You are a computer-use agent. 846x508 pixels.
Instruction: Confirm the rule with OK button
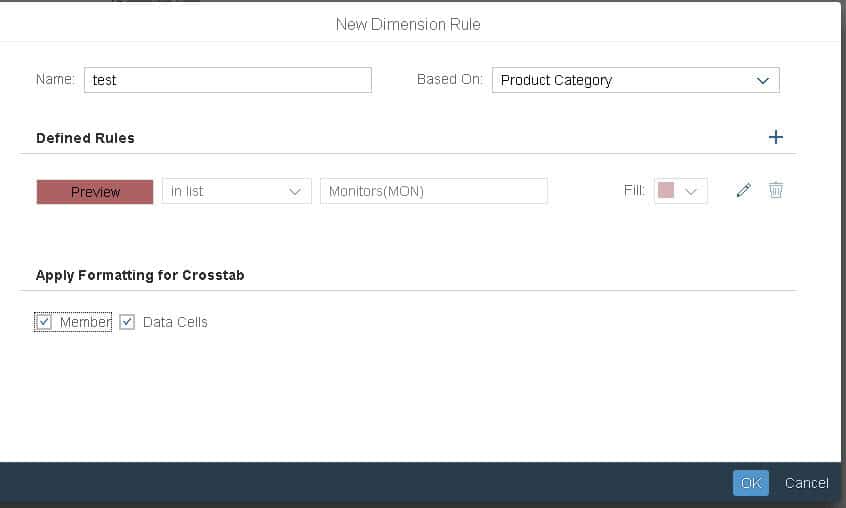click(x=750, y=483)
